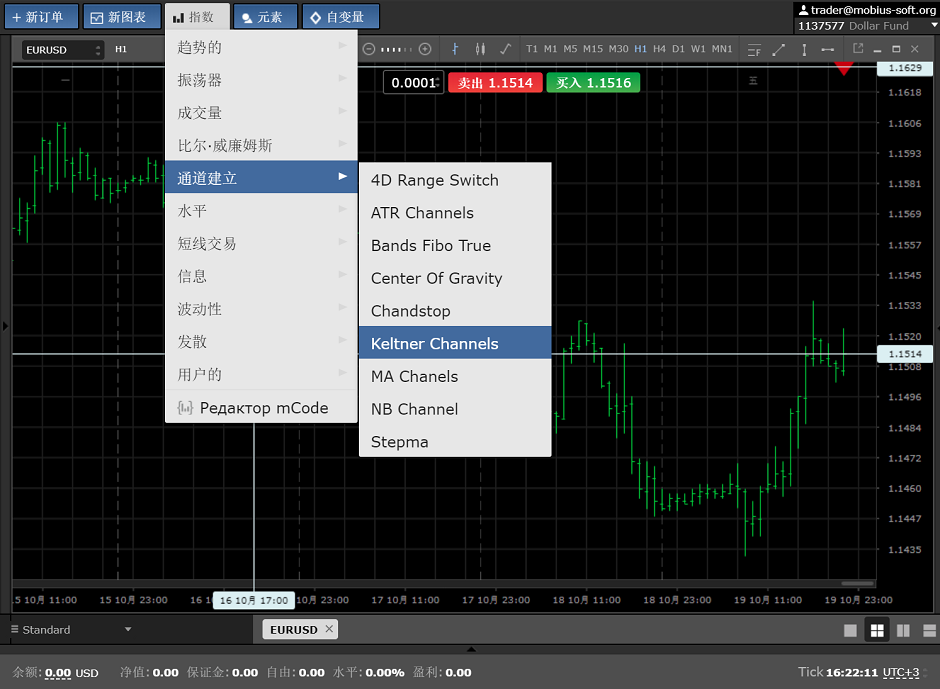Click the green 买入 1.1516 buy button
This screenshot has height=689, width=940.
[593, 82]
